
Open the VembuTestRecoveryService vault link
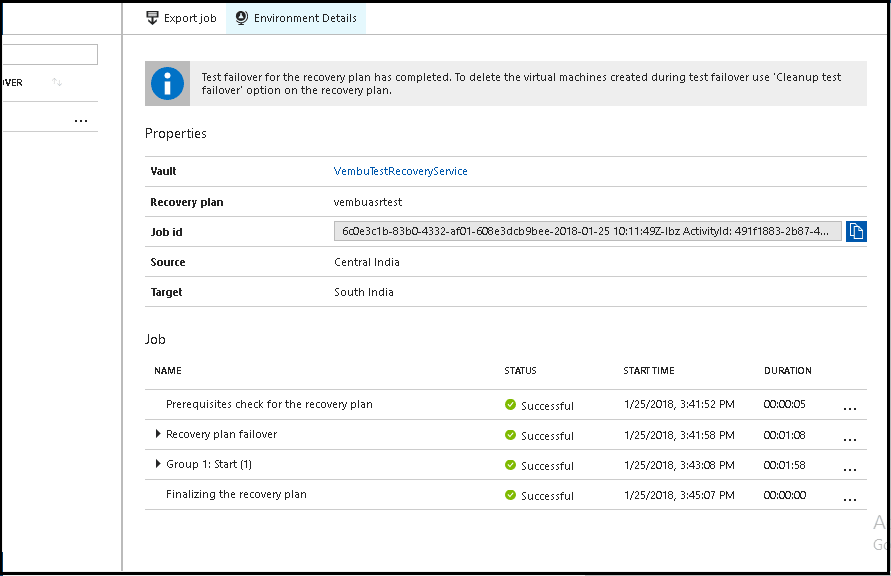coord(400,171)
